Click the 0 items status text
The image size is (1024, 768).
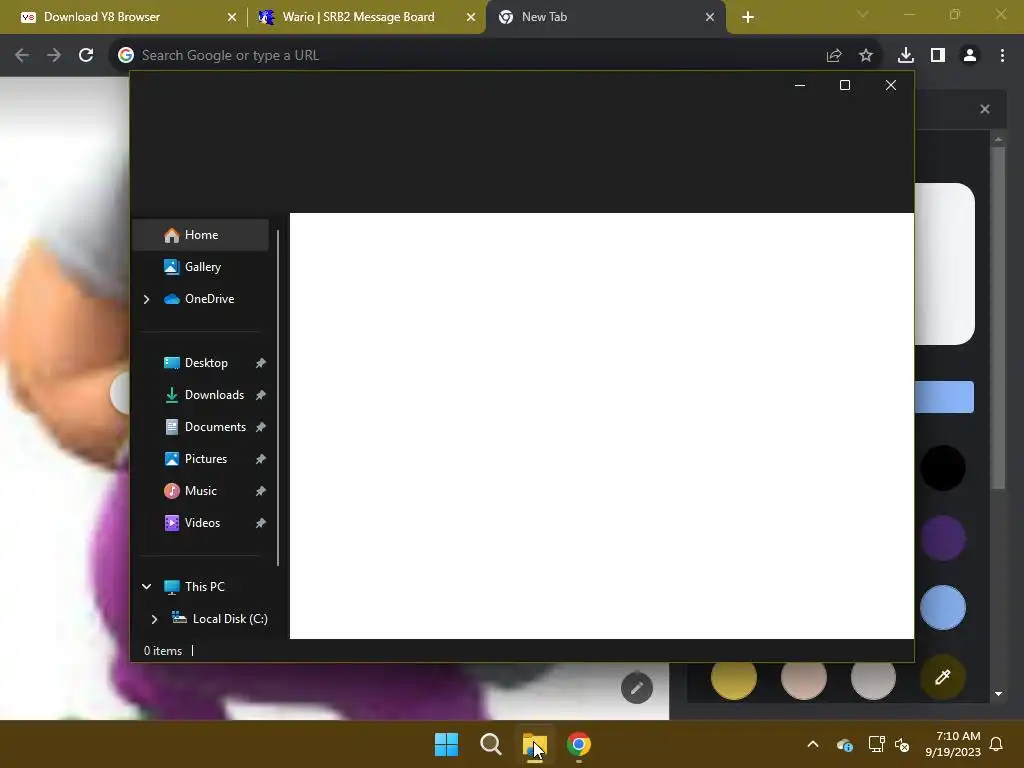pos(163,650)
